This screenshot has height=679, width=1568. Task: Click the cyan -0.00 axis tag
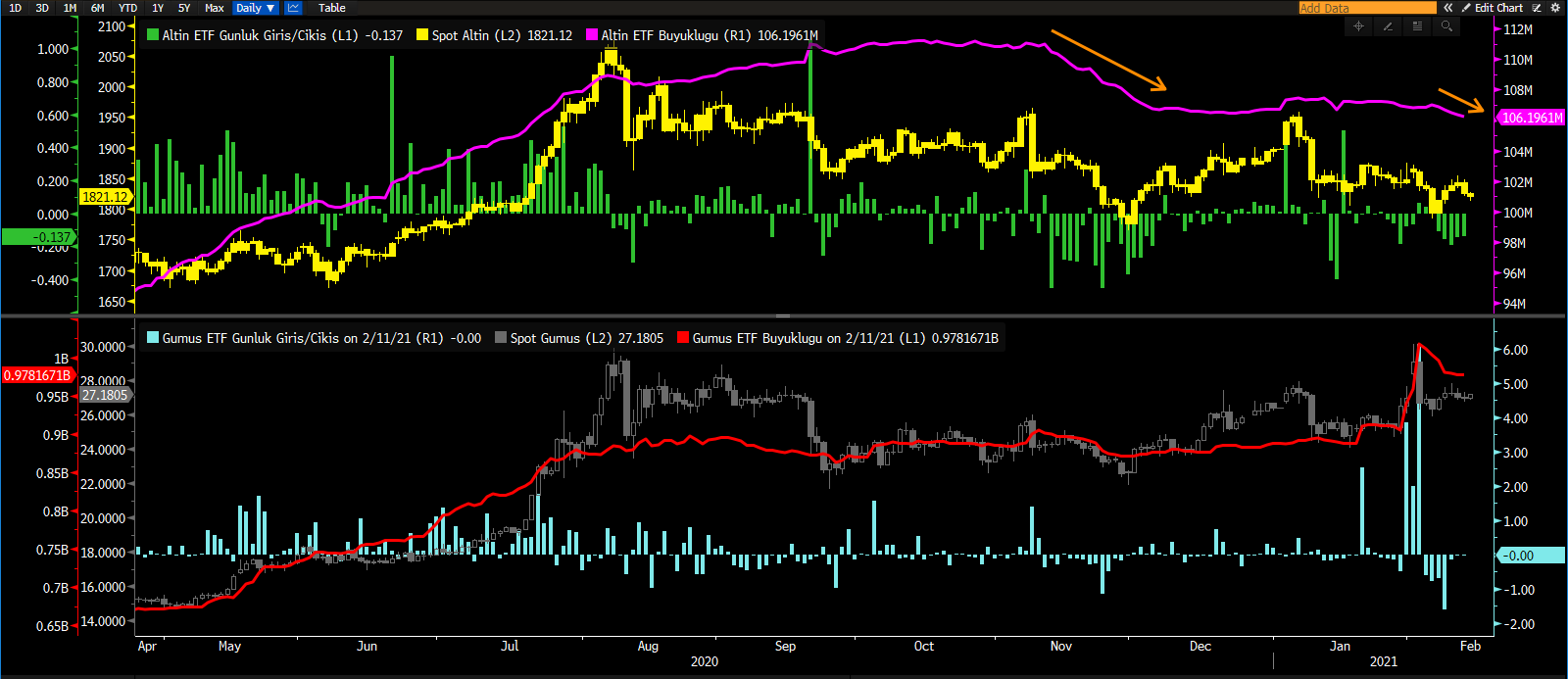coord(1532,556)
